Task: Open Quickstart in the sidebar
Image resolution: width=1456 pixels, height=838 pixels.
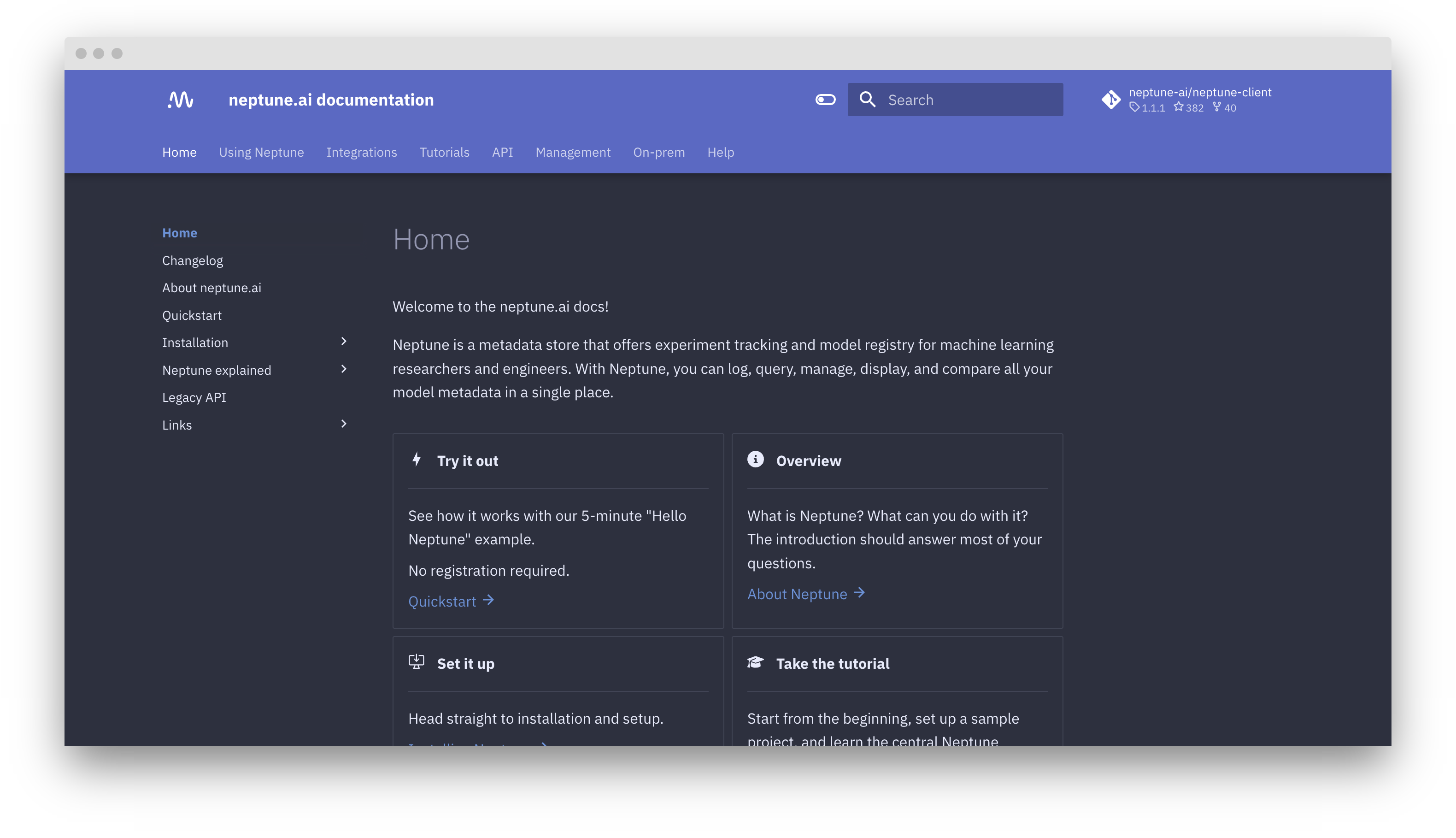Action: [192, 315]
